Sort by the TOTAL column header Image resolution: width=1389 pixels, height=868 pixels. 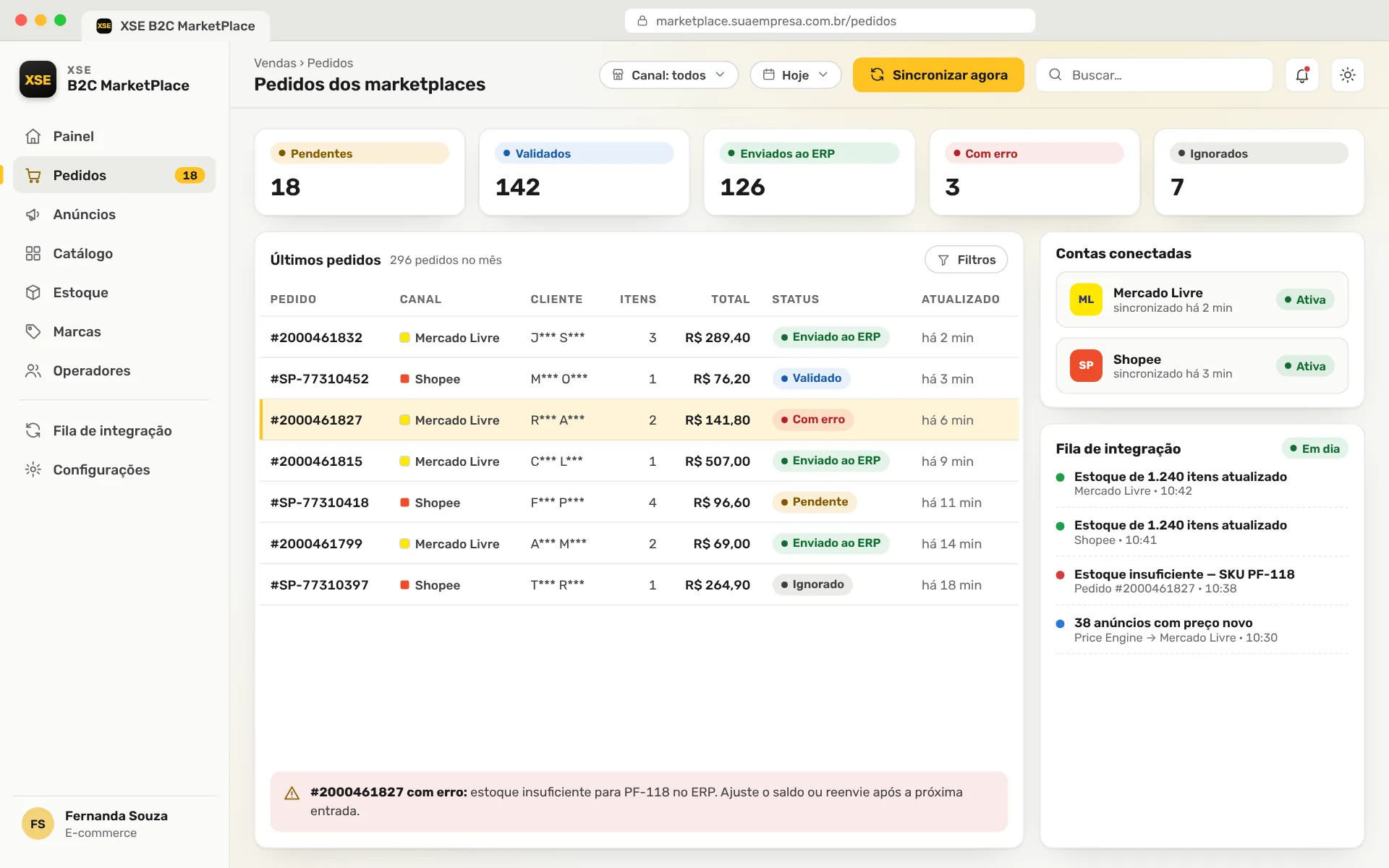[730, 299]
